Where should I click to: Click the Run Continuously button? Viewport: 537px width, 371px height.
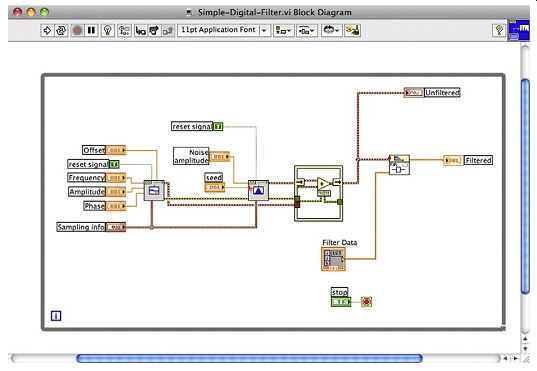click(x=61, y=30)
